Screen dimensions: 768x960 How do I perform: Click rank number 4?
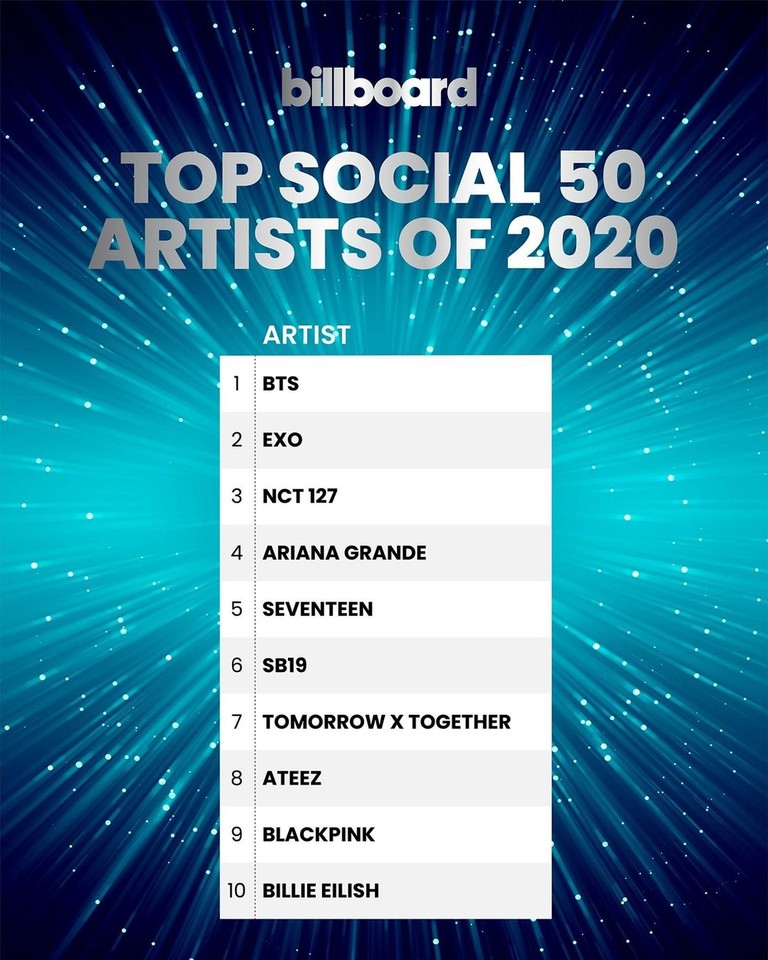click(237, 553)
